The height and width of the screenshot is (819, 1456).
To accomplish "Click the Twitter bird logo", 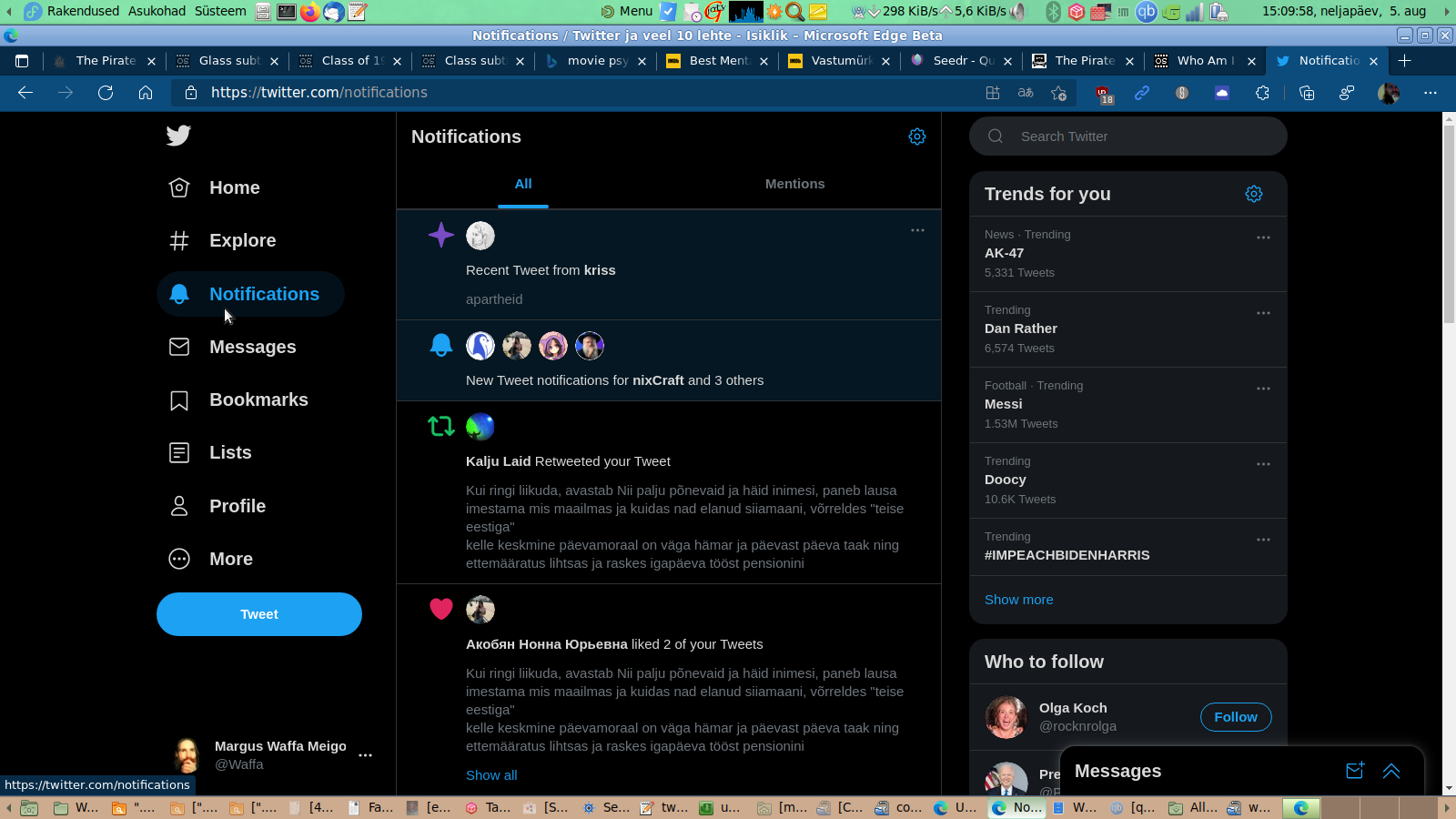I will coord(178,136).
